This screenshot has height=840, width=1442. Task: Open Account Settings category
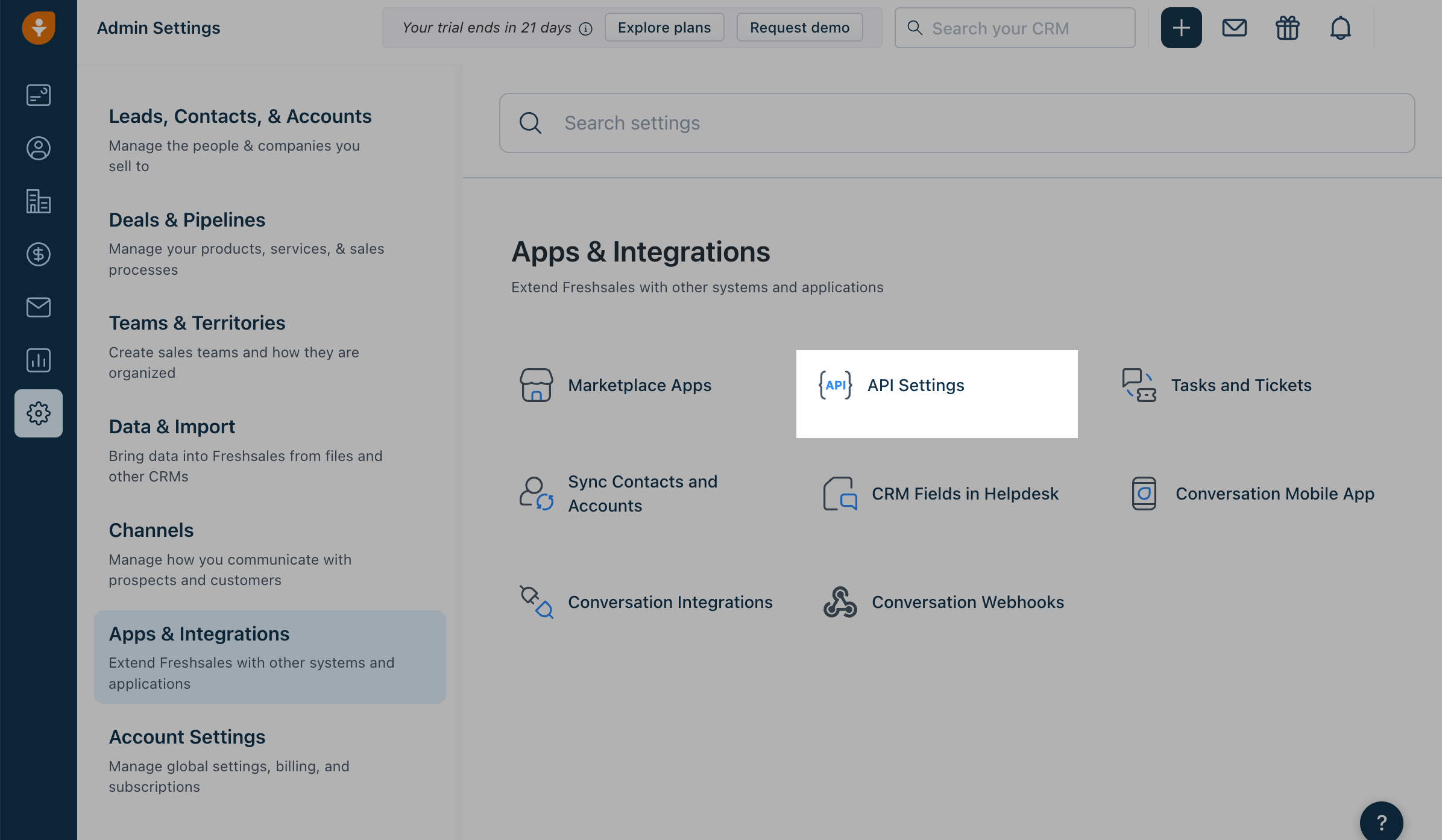[187, 737]
